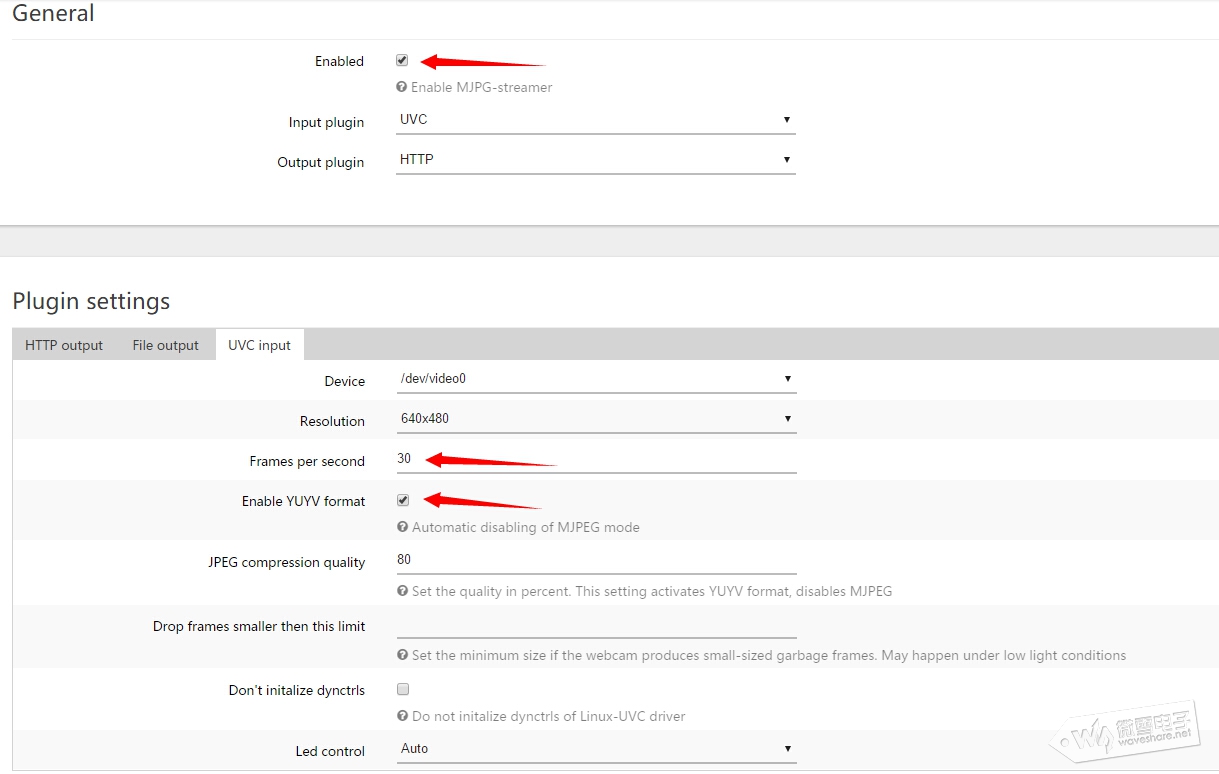Check Don't initalize dynctrls box
This screenshot has width=1219, height=774.
pos(403,689)
